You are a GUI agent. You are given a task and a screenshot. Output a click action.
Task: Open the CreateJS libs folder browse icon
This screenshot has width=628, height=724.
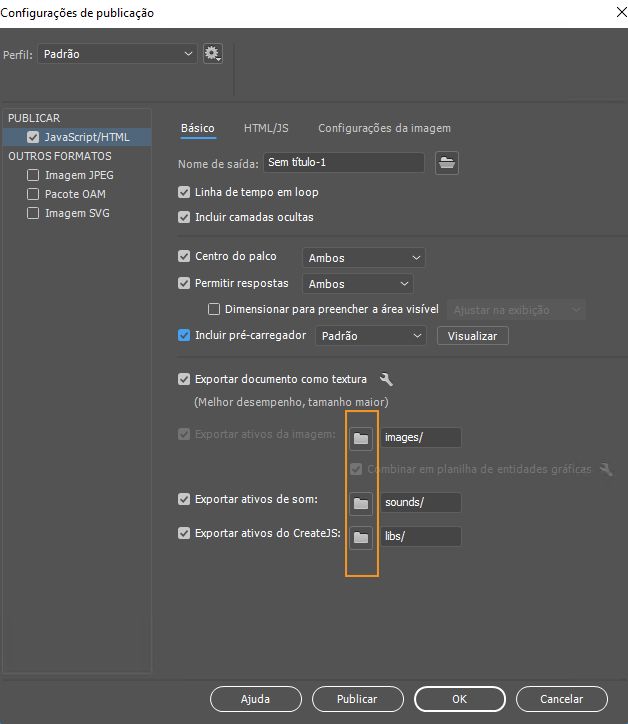coord(361,537)
